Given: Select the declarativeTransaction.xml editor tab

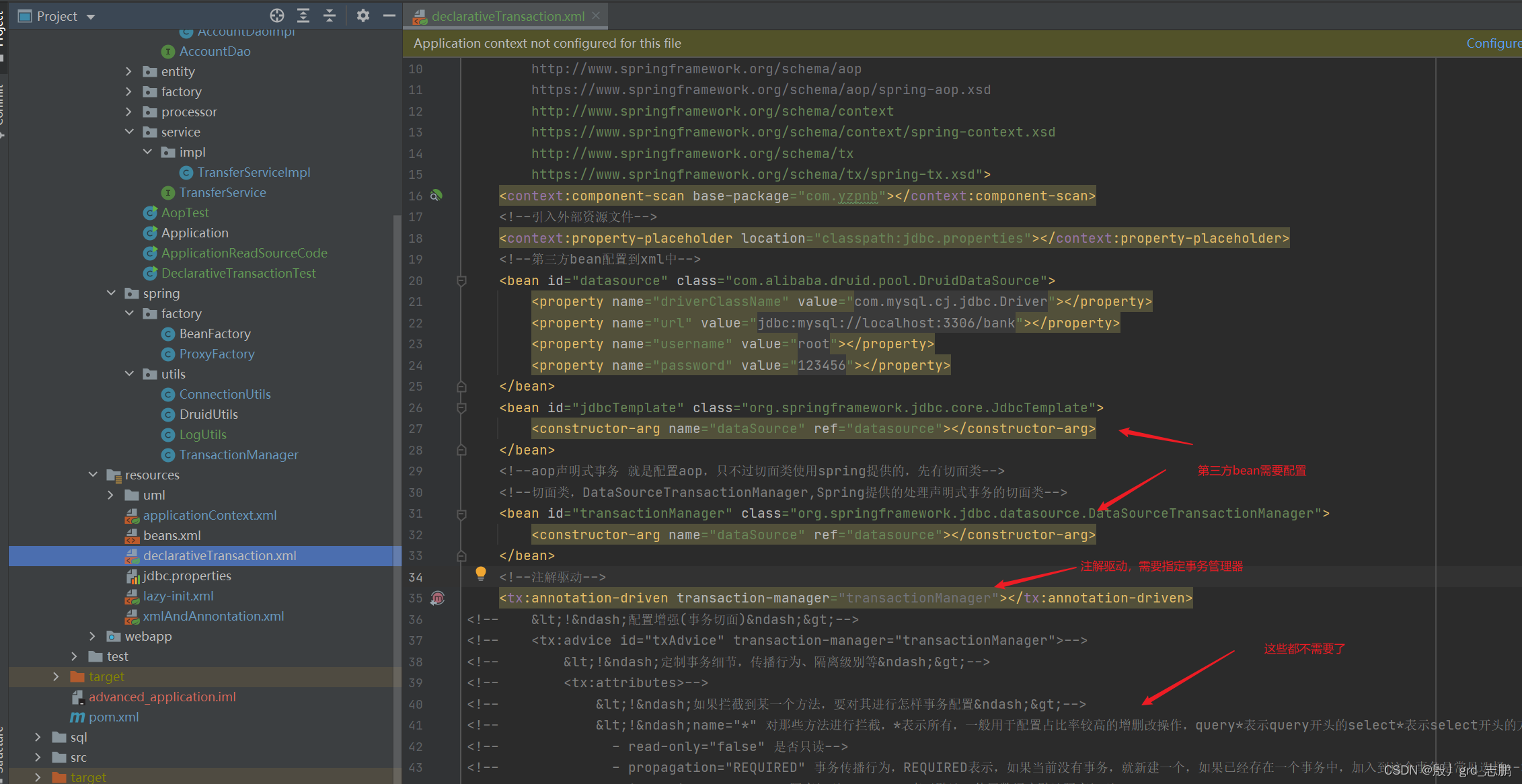Looking at the screenshot, I should tap(507, 16).
